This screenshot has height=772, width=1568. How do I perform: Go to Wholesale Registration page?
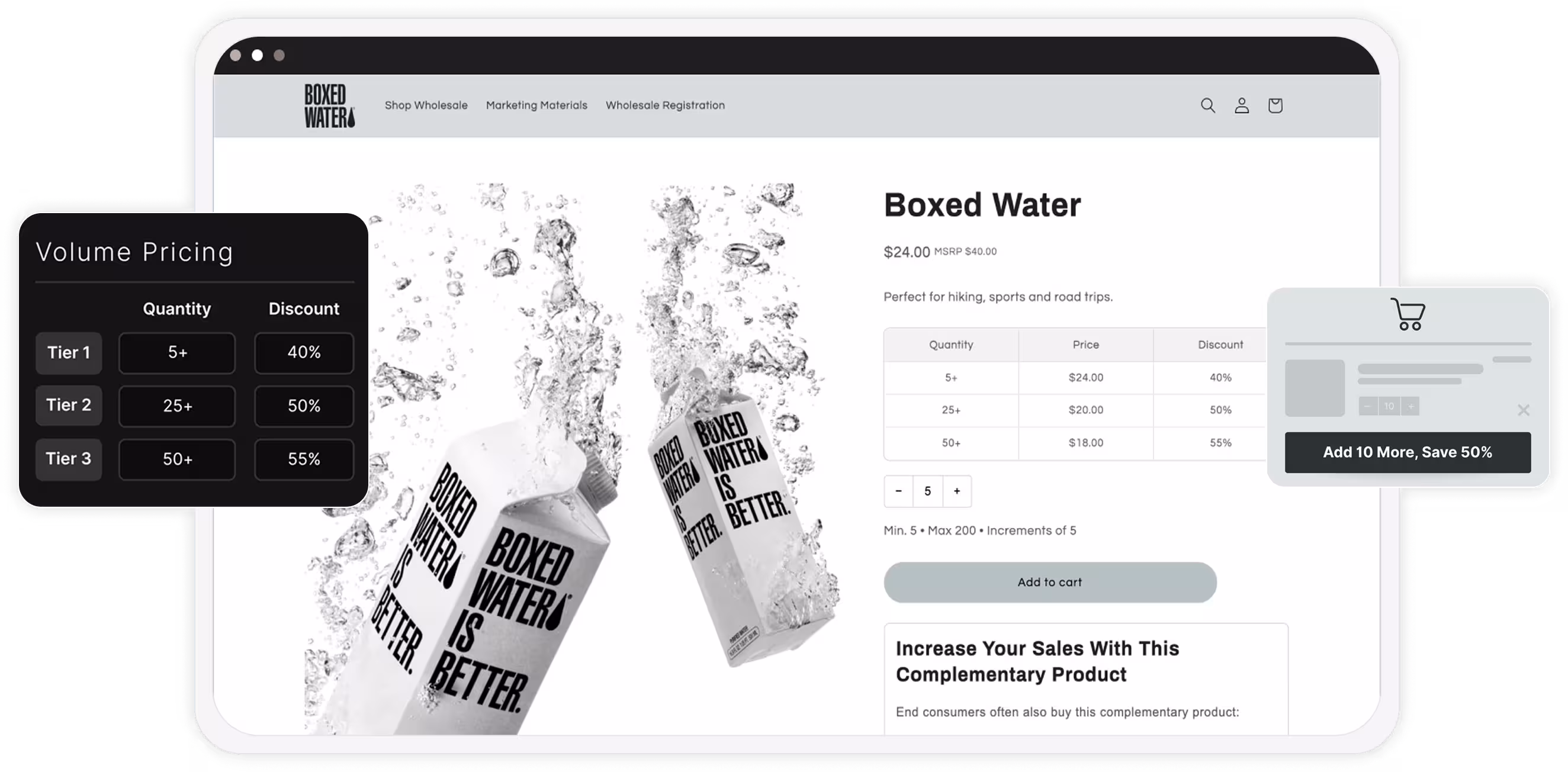(x=666, y=105)
